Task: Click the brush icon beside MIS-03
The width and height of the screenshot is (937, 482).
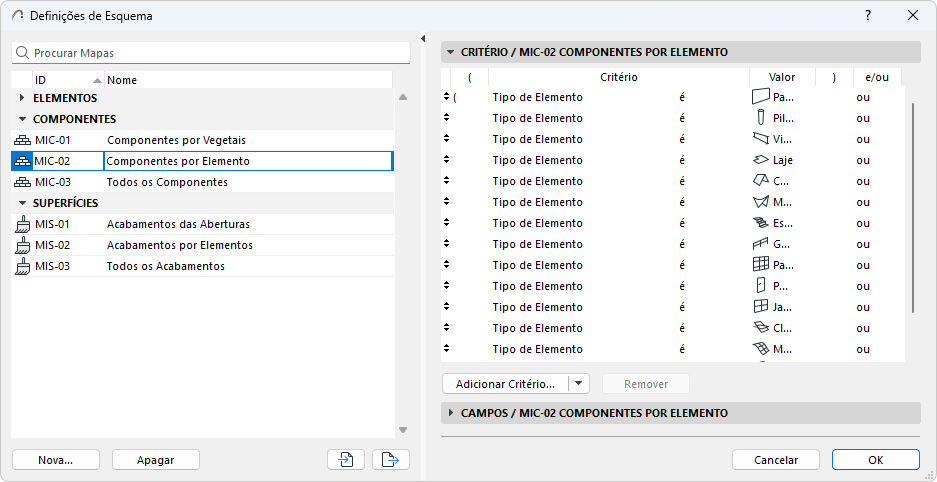Action: [22, 266]
